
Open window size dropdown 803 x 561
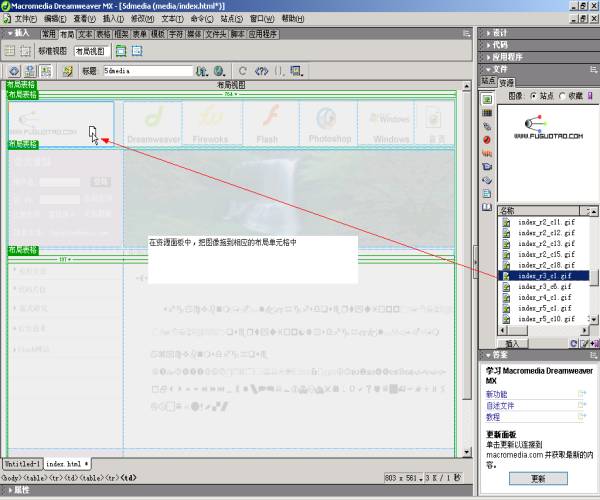pos(404,478)
